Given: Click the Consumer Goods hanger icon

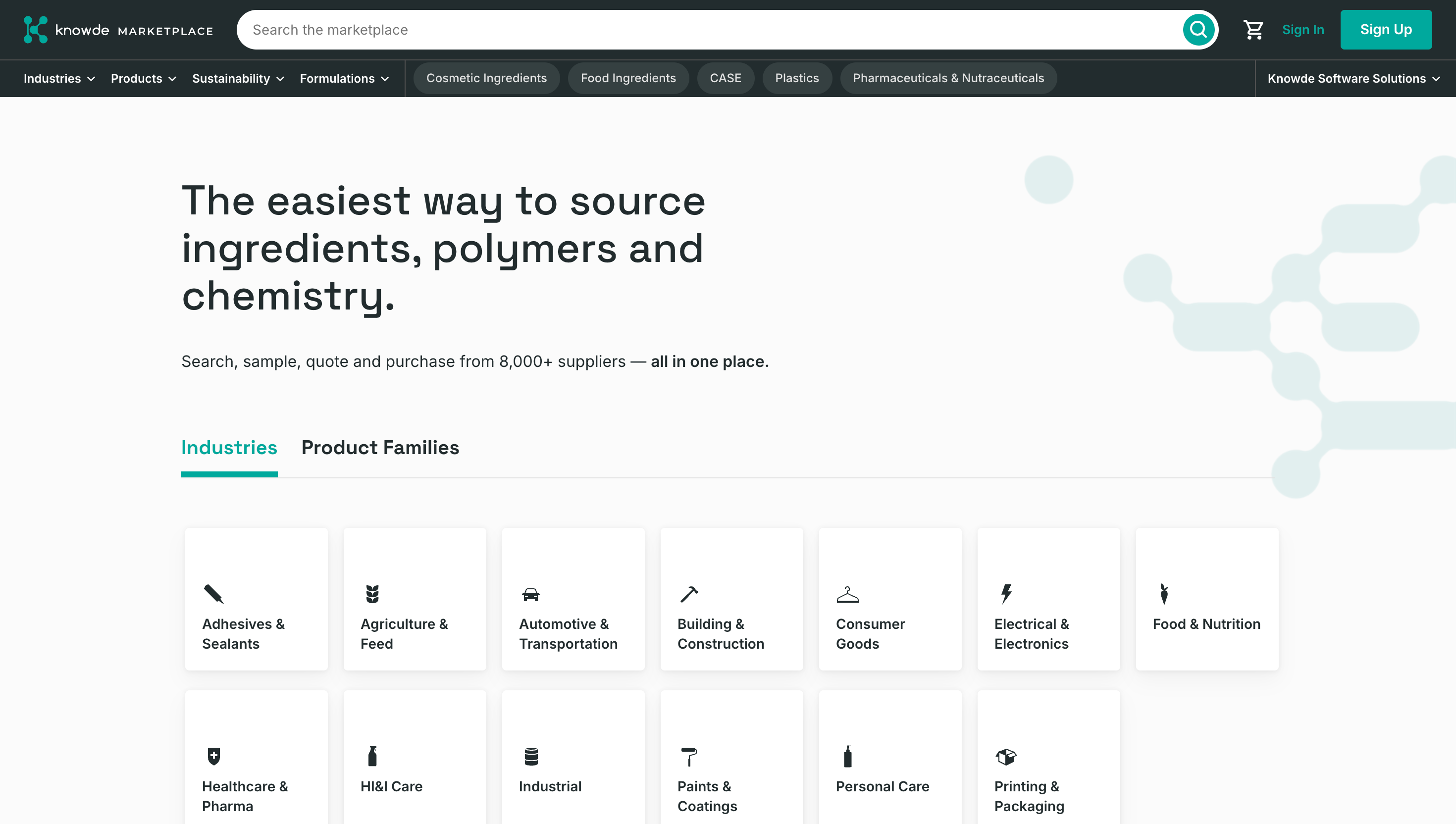Looking at the screenshot, I should tap(847, 594).
